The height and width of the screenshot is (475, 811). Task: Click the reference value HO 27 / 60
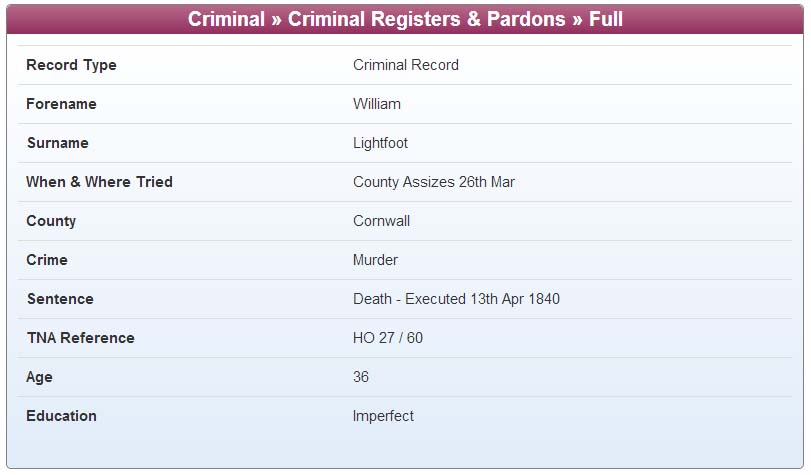388,338
